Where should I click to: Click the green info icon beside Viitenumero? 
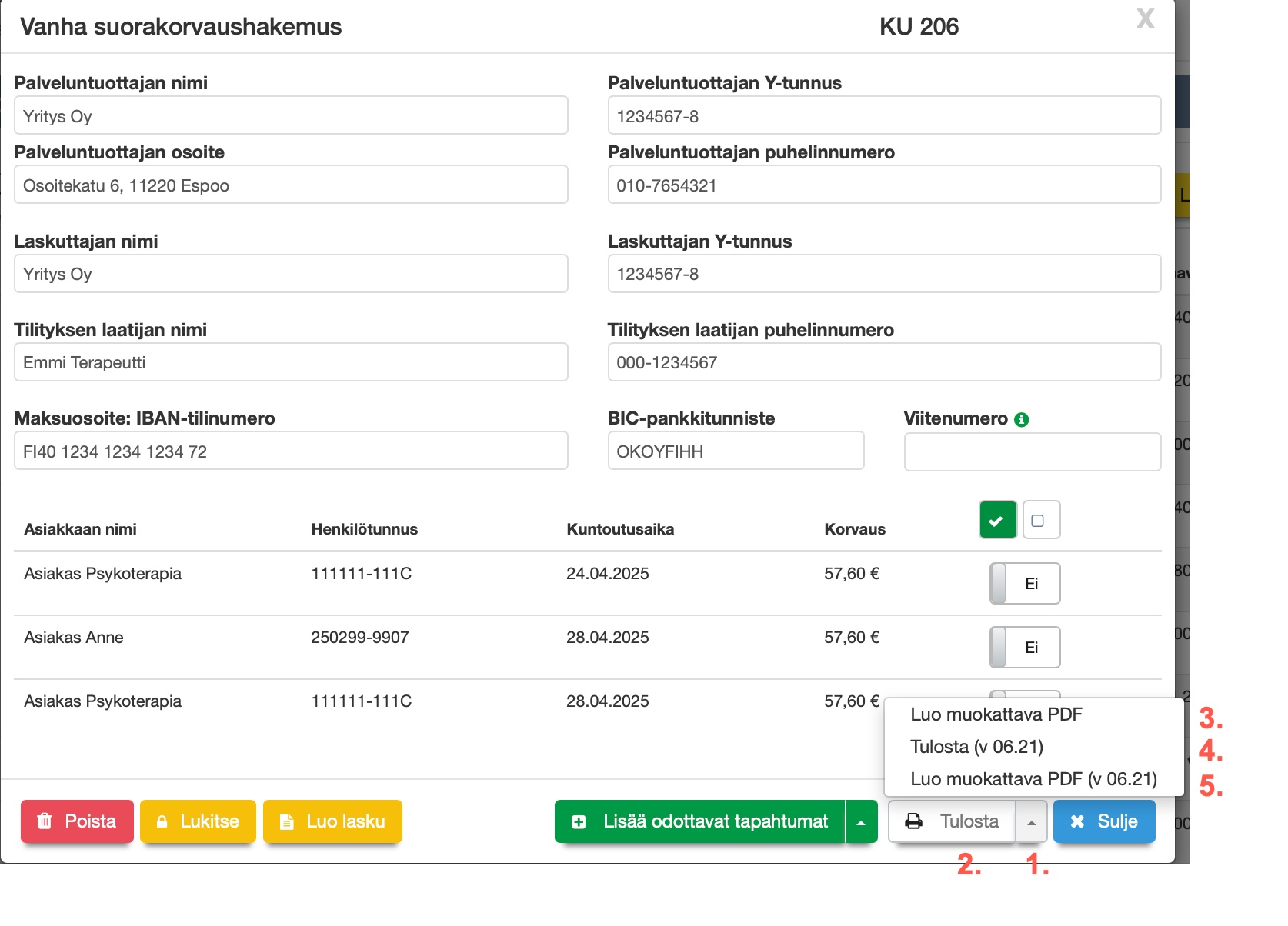pyautogui.click(x=1021, y=419)
